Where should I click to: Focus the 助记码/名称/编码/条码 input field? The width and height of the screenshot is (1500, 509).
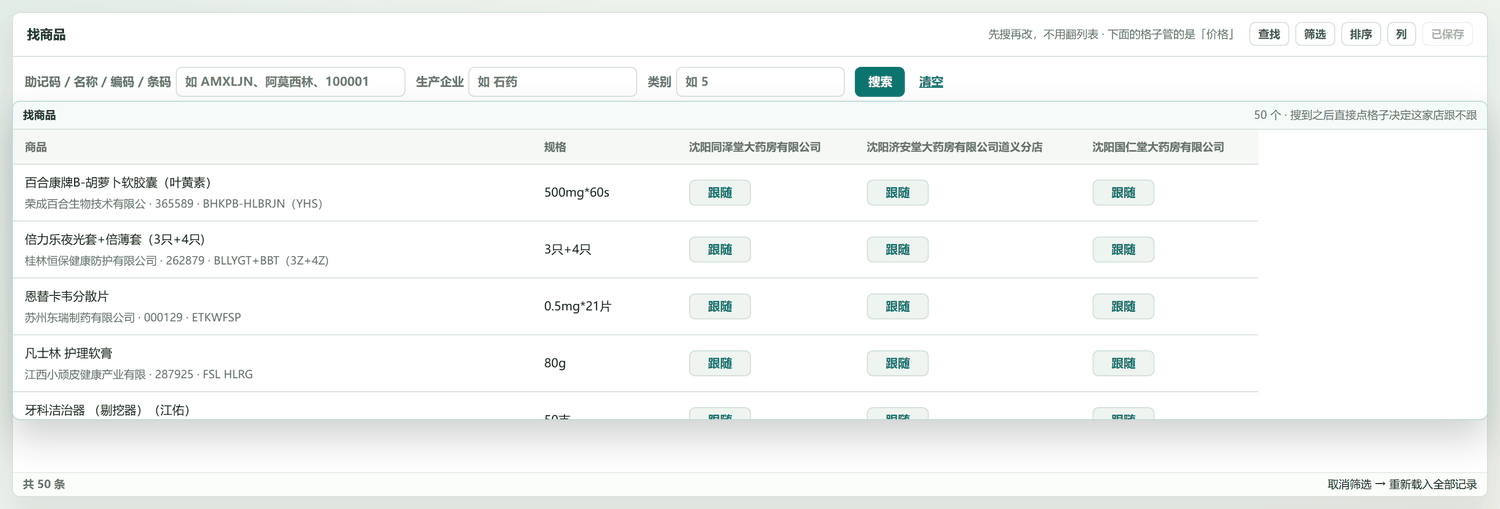point(290,82)
